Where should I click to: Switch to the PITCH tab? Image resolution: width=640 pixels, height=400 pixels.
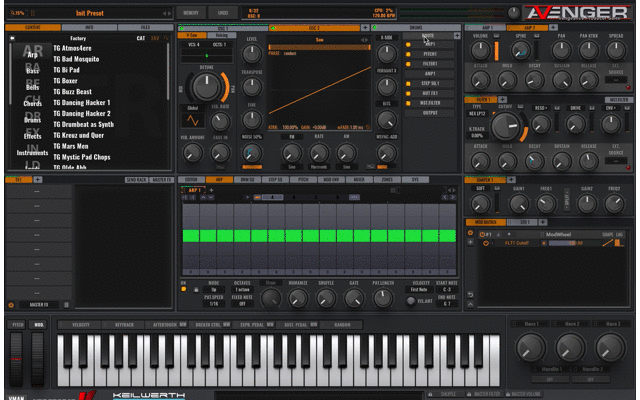pos(303,180)
